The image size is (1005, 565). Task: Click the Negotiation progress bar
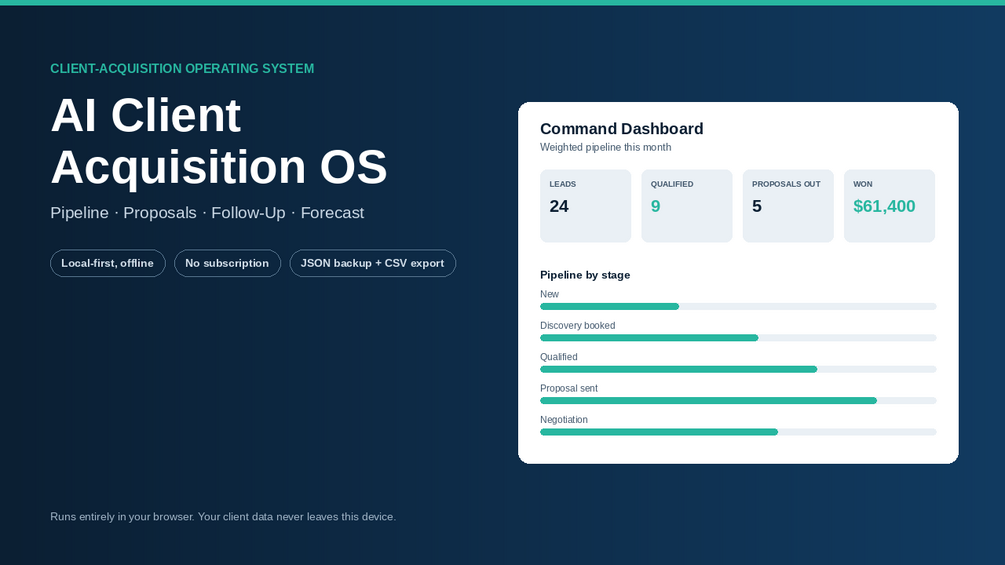(x=738, y=432)
